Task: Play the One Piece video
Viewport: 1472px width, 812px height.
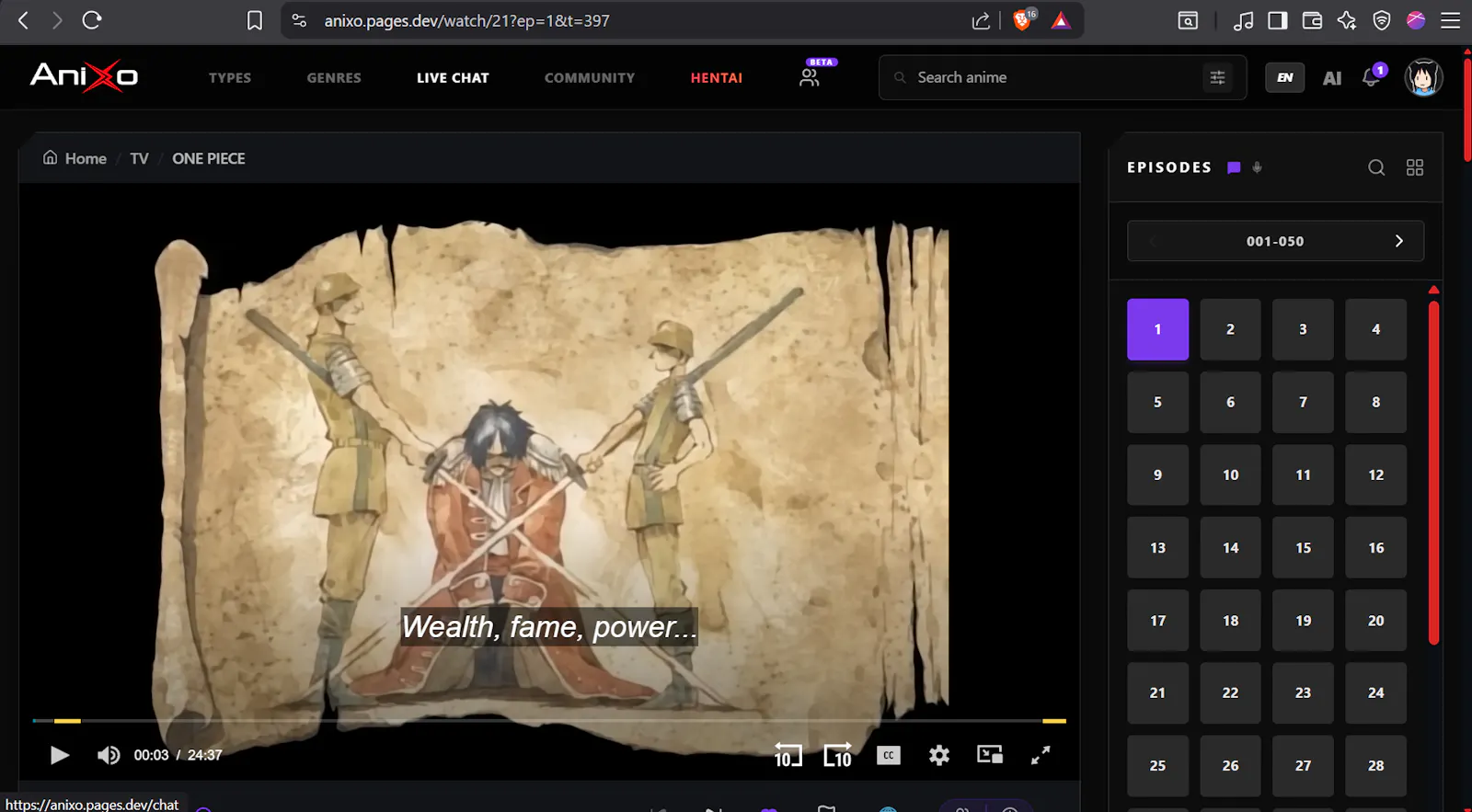Action: (x=60, y=755)
